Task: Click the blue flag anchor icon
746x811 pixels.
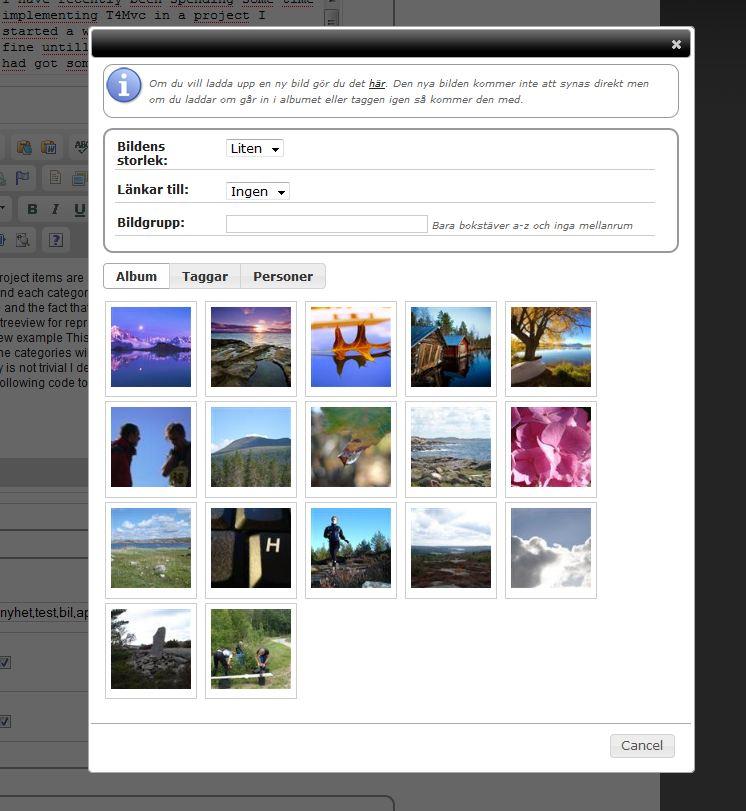Action: 22,178
